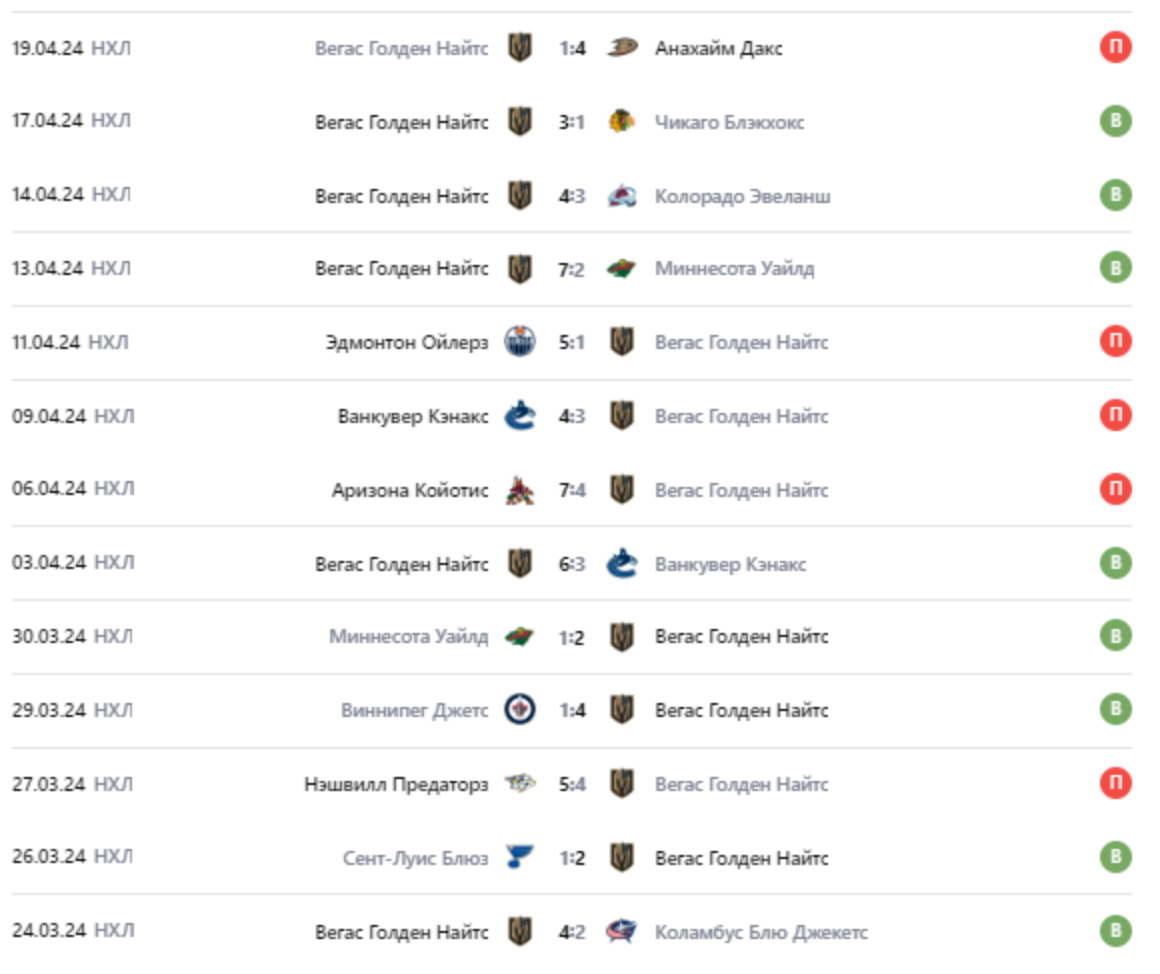Click the 5:1 score of the Эдмонтон match
The height and width of the screenshot is (974, 1160).
[x=571, y=342]
